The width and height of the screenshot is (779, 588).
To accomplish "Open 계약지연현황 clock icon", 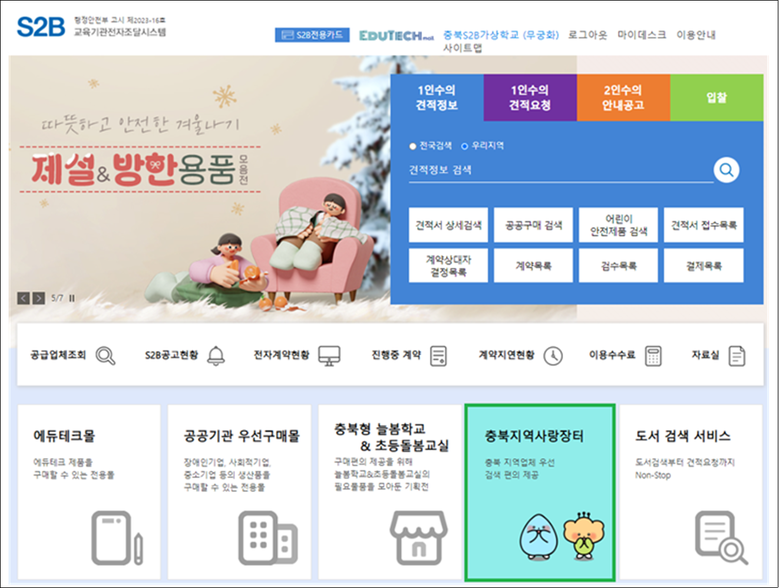I will pos(553,356).
